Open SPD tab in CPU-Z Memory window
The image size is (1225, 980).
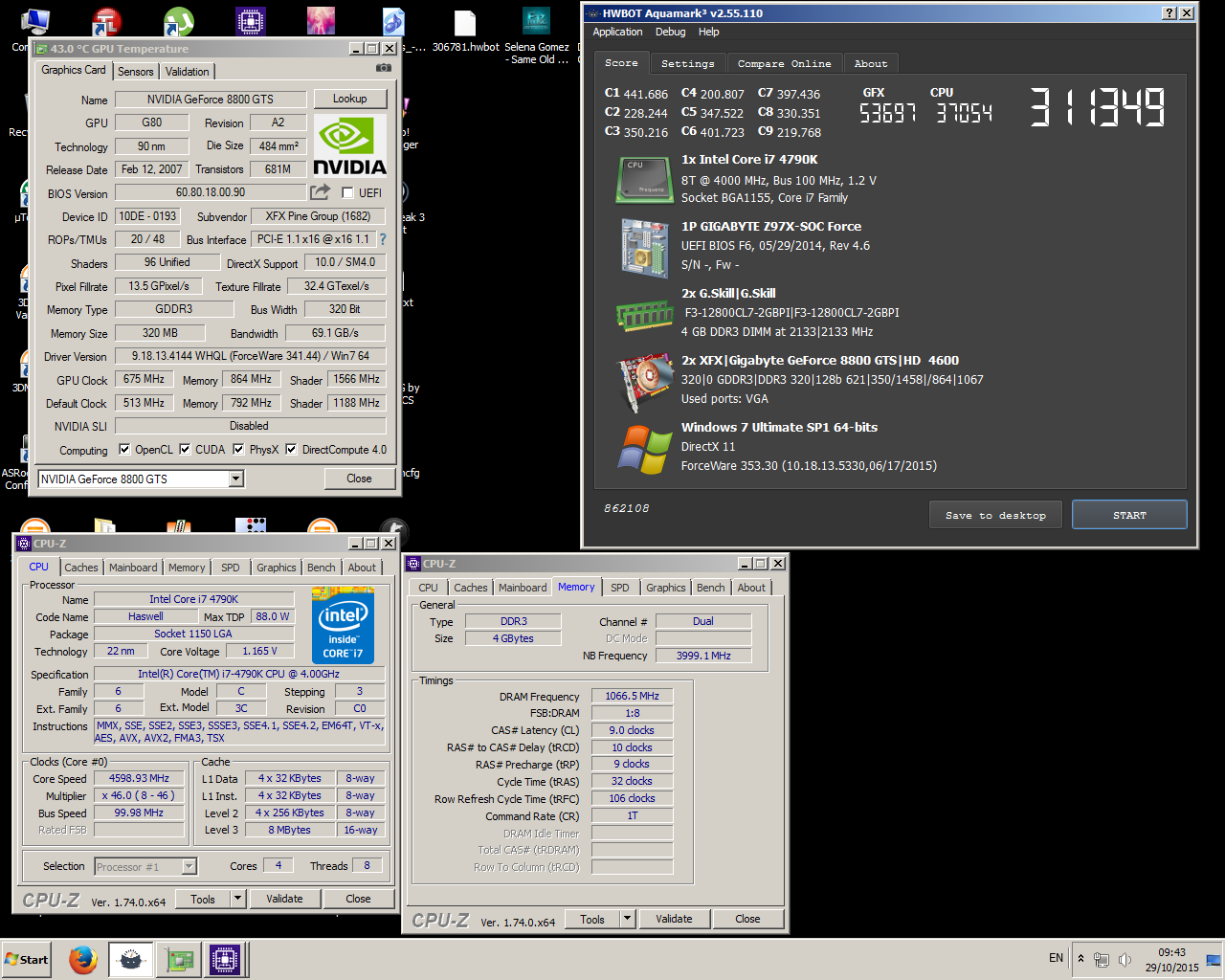(x=620, y=588)
